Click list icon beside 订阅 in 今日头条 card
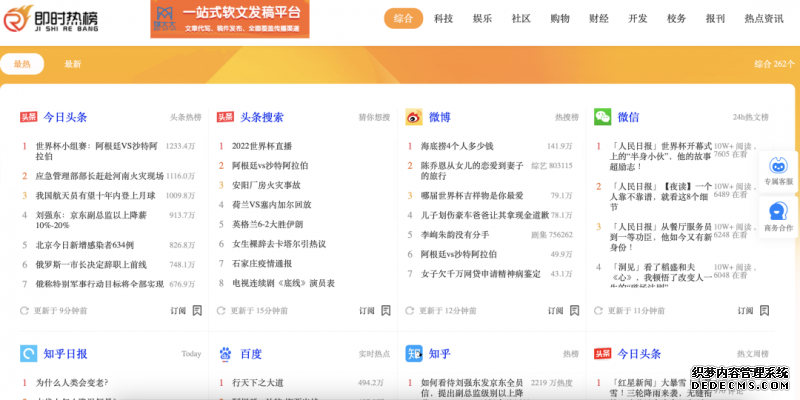This screenshot has width=800, height=400. 197,310
